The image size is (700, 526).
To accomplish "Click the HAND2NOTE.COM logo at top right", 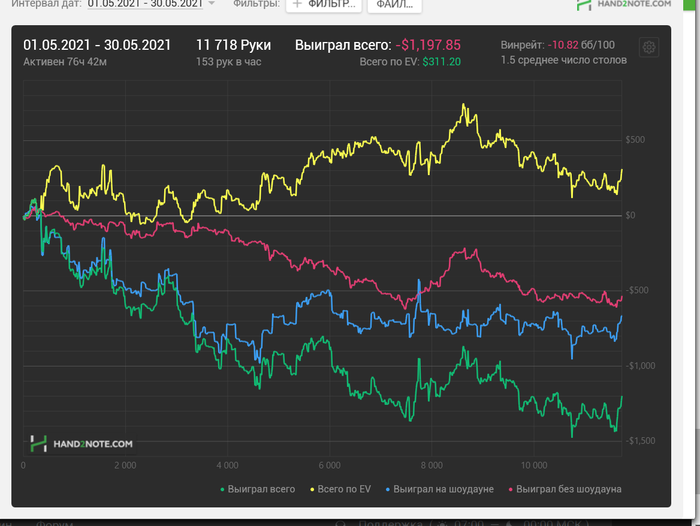I will coord(624,4).
